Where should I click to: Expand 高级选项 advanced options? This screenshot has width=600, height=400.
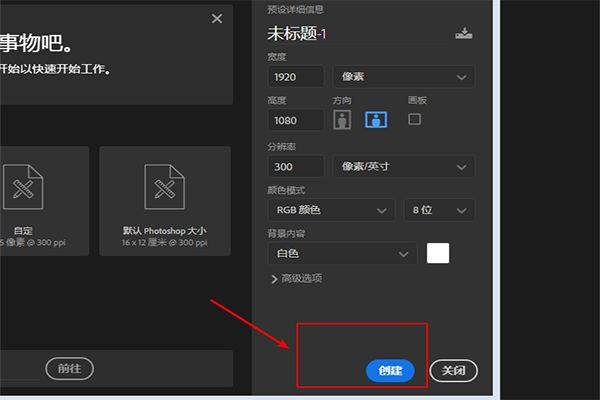297,279
